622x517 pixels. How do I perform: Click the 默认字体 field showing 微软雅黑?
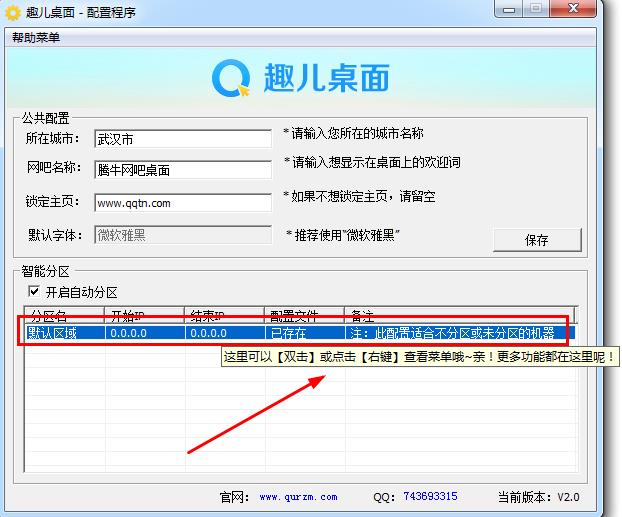[x=182, y=235]
